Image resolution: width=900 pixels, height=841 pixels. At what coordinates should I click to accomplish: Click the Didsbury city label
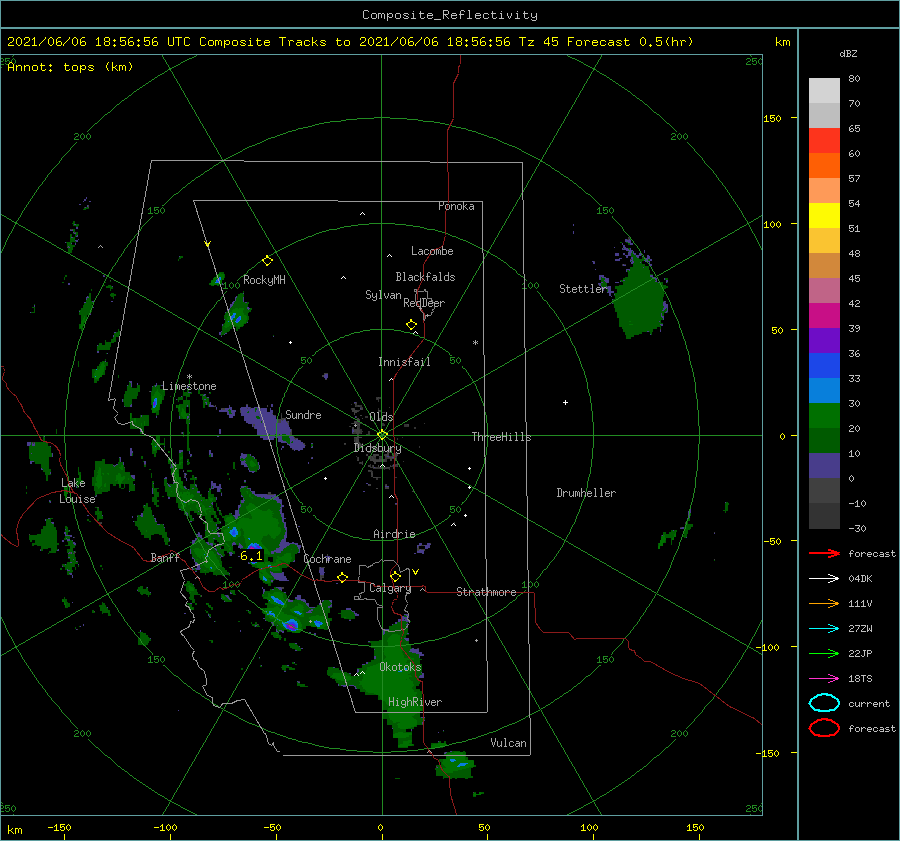tap(377, 448)
